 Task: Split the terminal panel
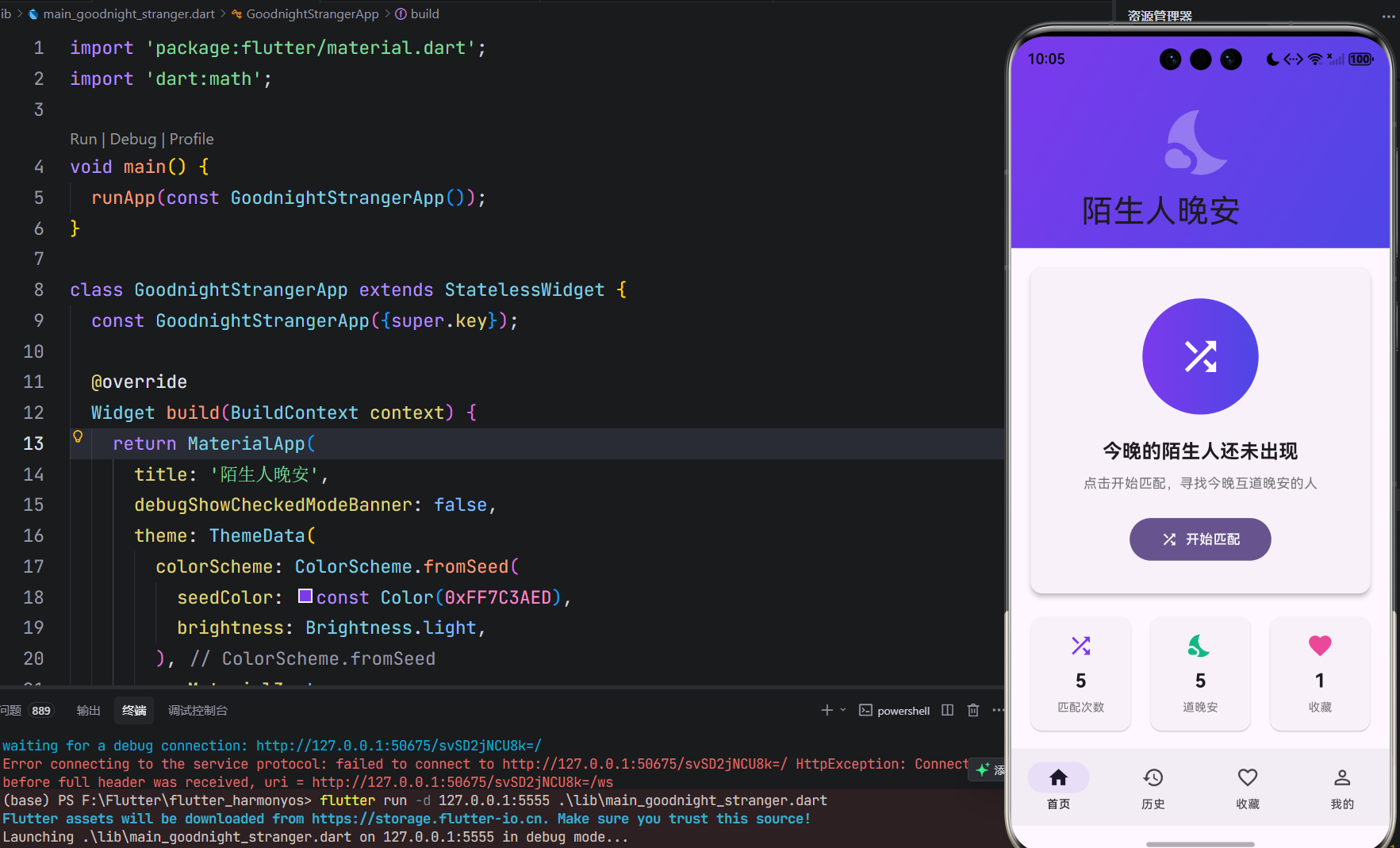tap(947, 710)
